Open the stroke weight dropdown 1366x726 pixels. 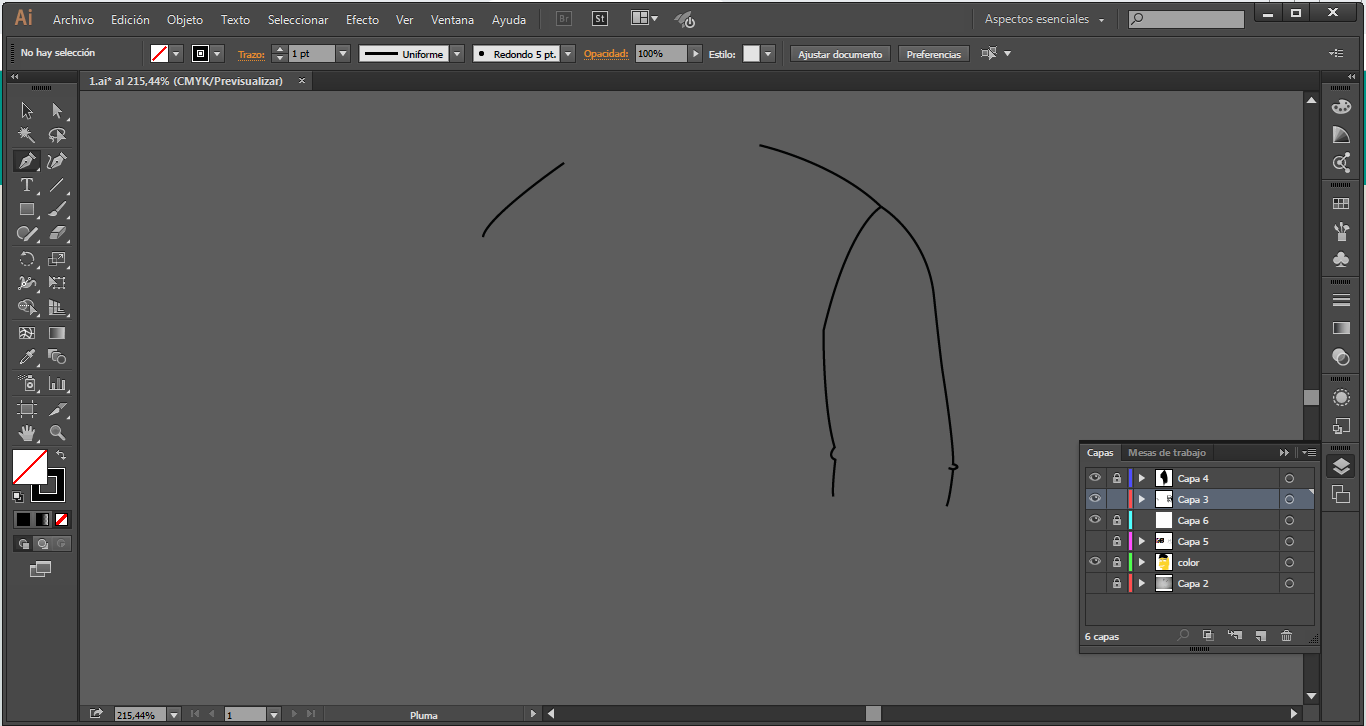click(343, 54)
